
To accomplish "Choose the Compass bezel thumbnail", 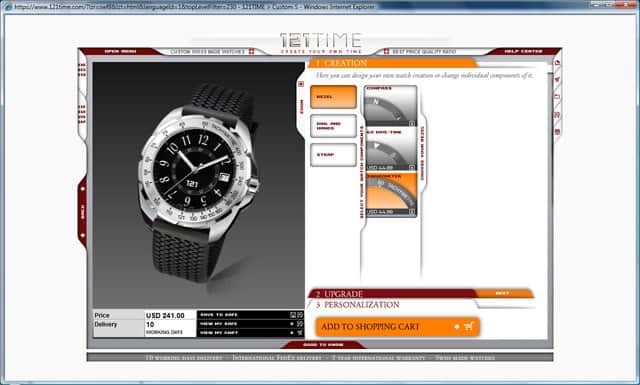I will coord(391,106).
